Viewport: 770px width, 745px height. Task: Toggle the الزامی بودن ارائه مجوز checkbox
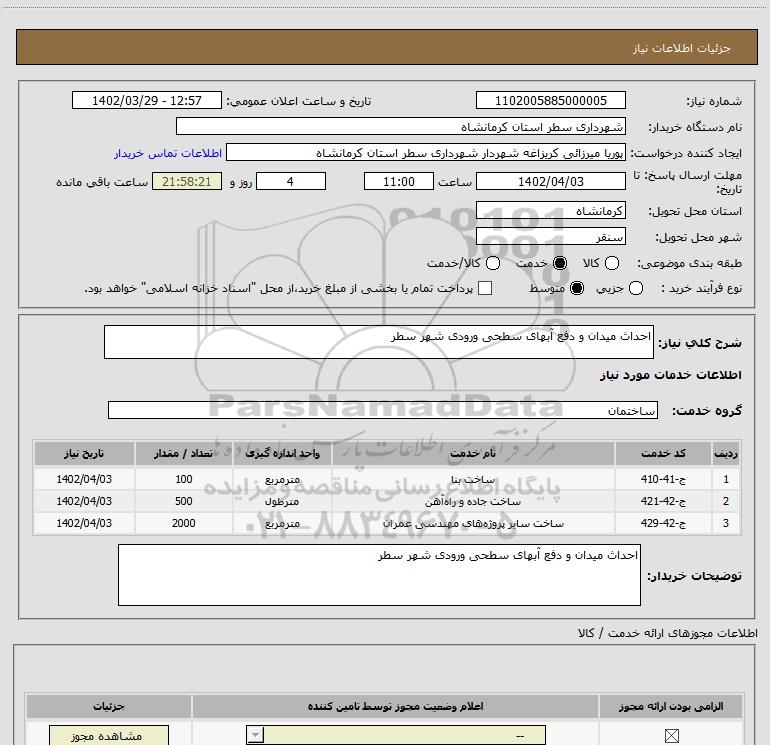(x=671, y=736)
